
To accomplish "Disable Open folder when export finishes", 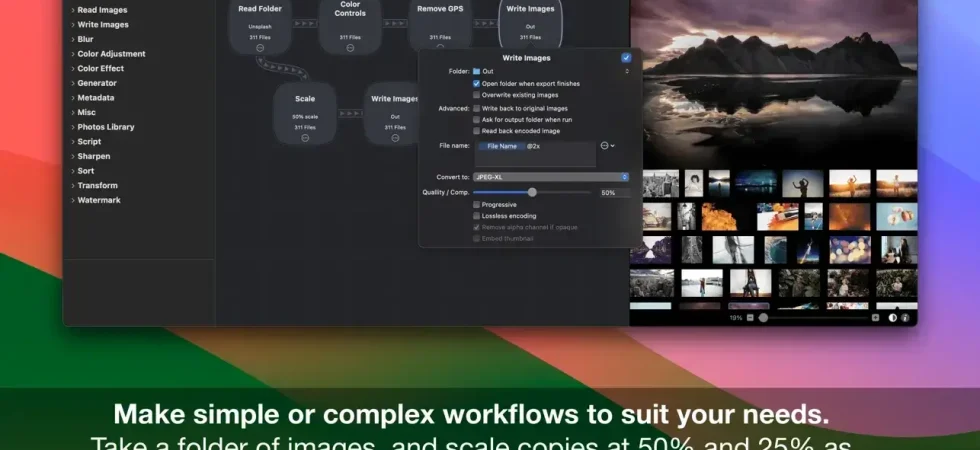I will click(476, 84).
